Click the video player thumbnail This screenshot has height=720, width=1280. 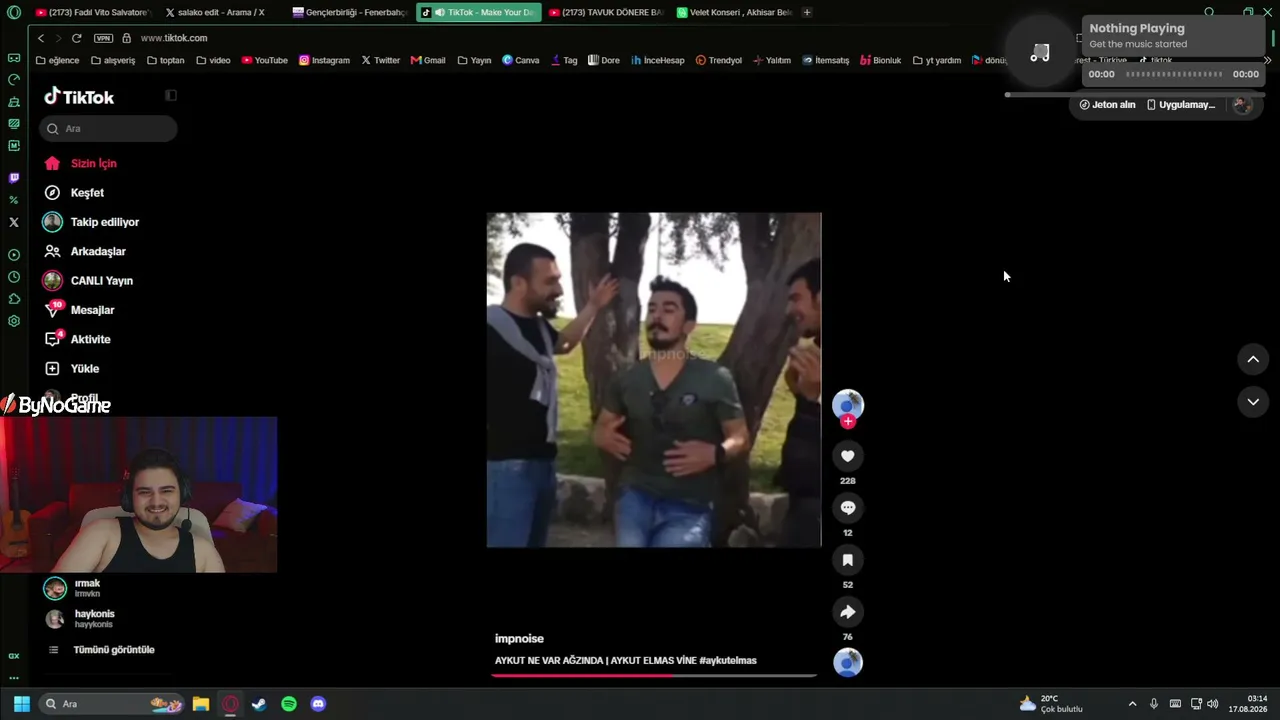point(654,380)
